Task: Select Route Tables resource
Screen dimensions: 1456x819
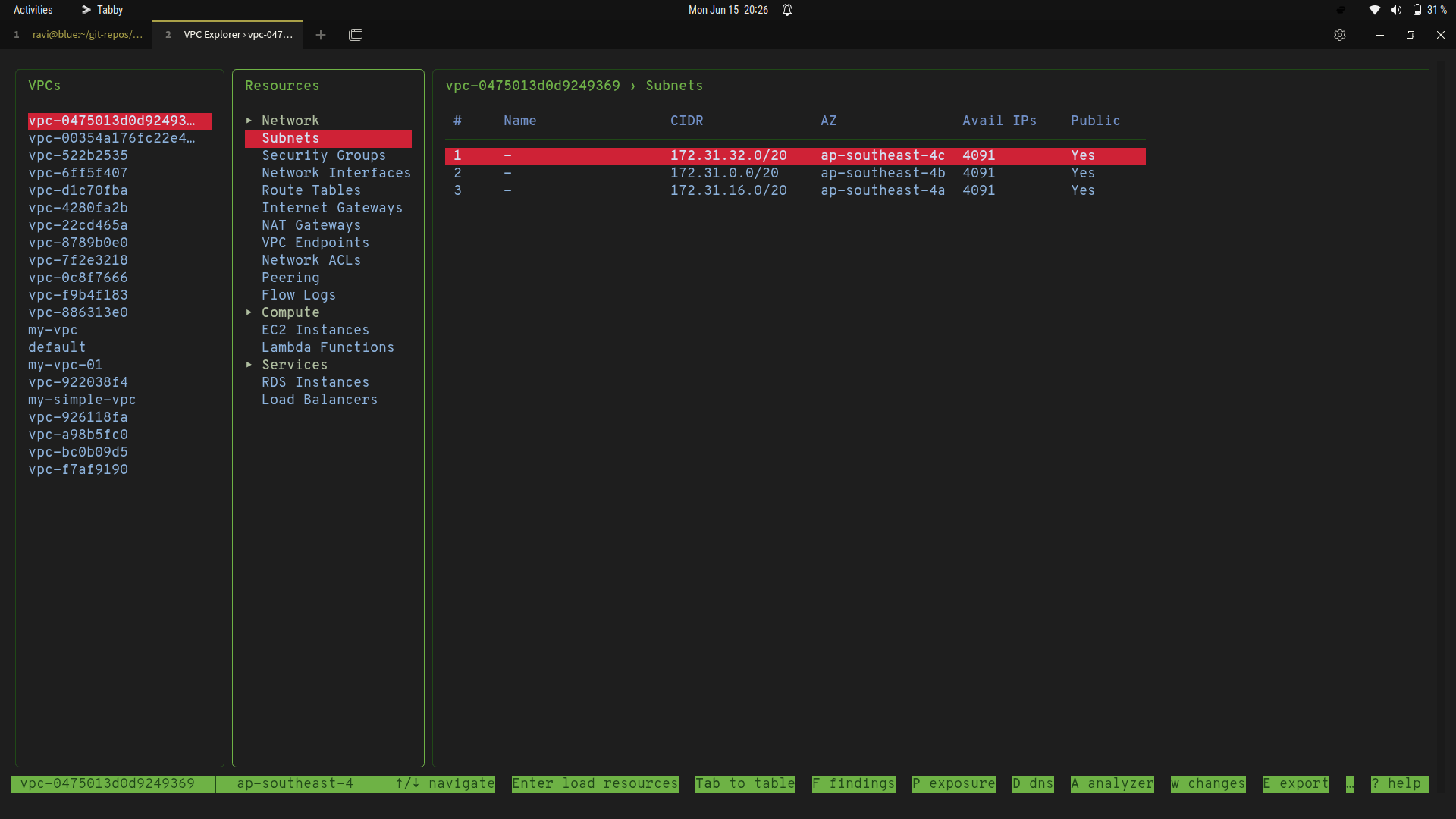Action: [311, 190]
